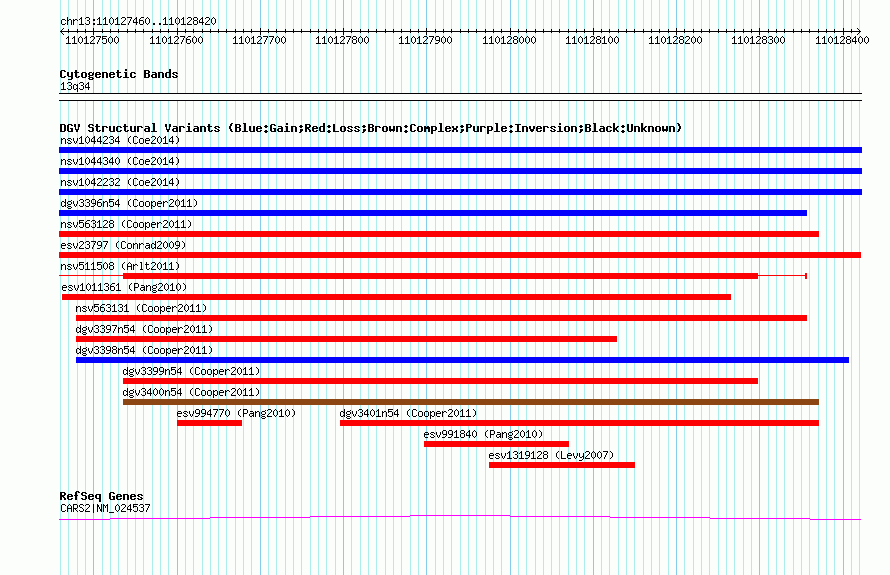The height and width of the screenshot is (575, 890).
Task: Click the dgv3399n54 (Cooper2011) red bar
Action: tap(440, 381)
